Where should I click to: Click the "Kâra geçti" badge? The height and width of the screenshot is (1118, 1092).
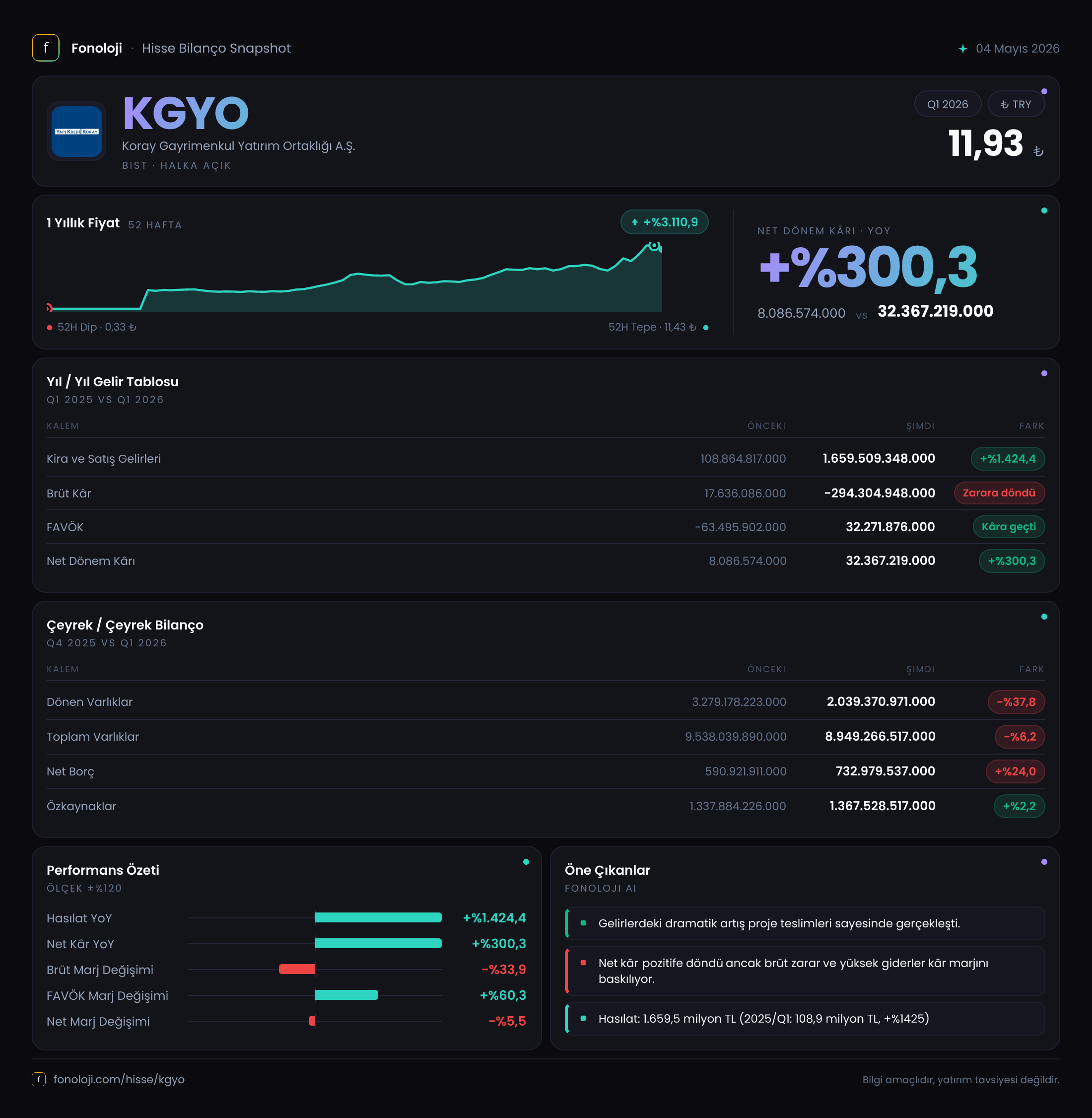coord(1009,527)
